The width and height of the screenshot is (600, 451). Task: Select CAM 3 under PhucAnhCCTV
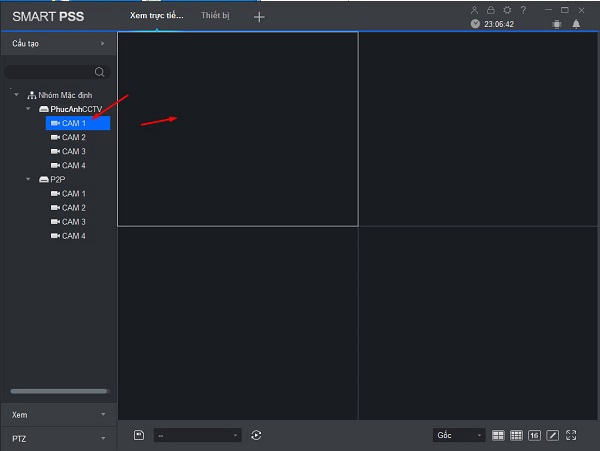pos(73,151)
